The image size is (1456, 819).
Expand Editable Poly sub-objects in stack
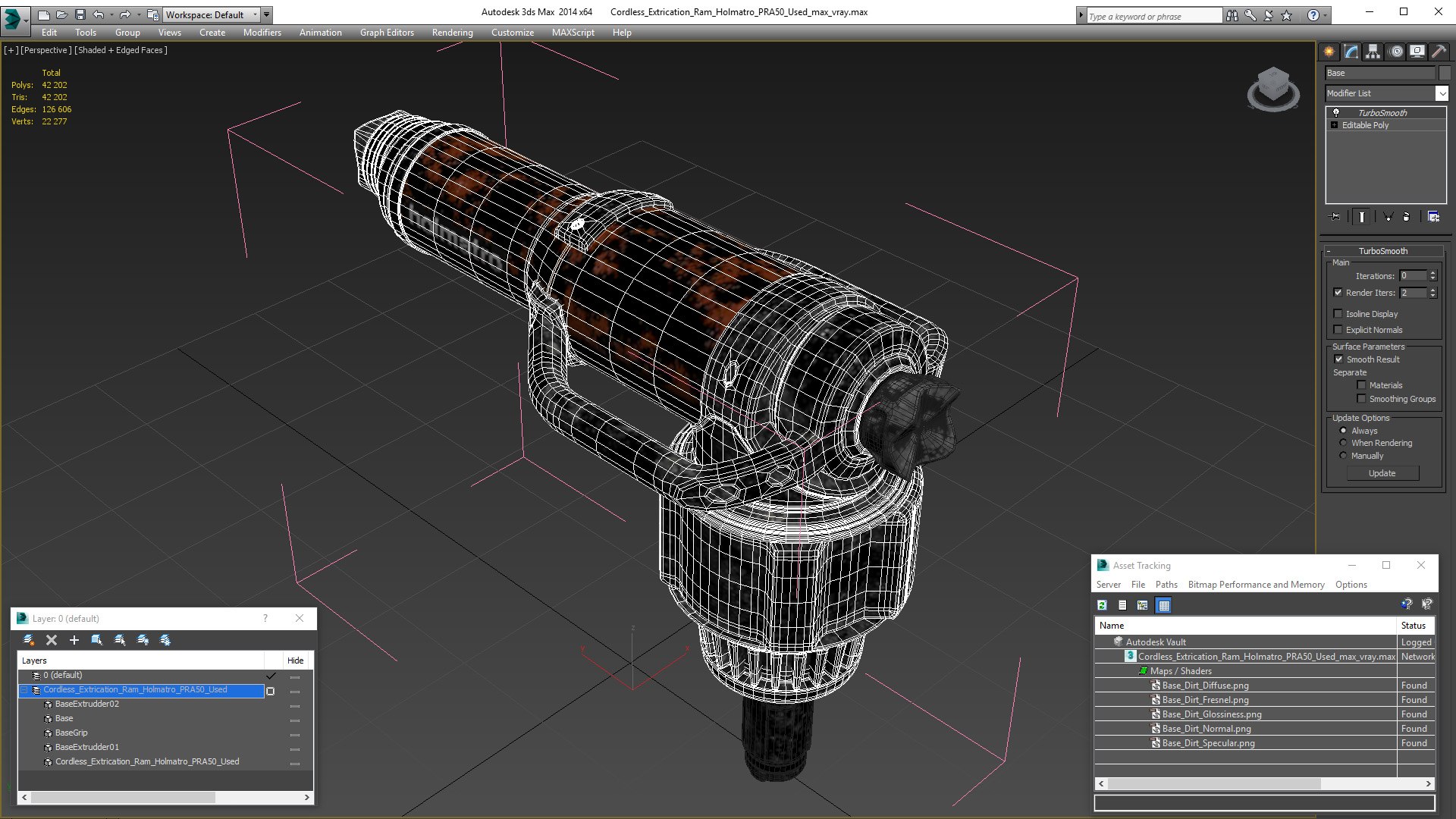[1335, 125]
